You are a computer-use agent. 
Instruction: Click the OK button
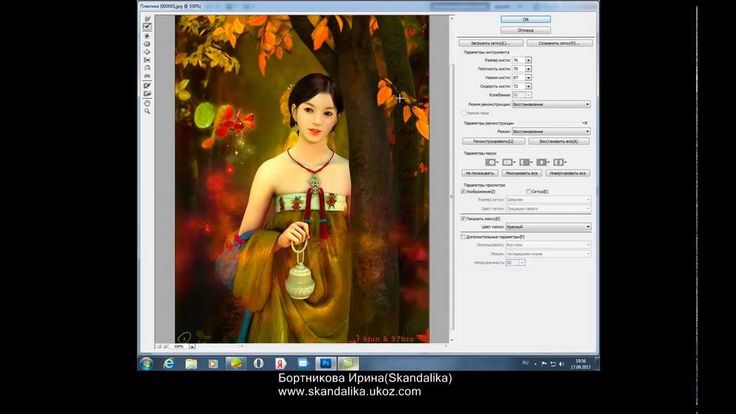[x=525, y=19]
